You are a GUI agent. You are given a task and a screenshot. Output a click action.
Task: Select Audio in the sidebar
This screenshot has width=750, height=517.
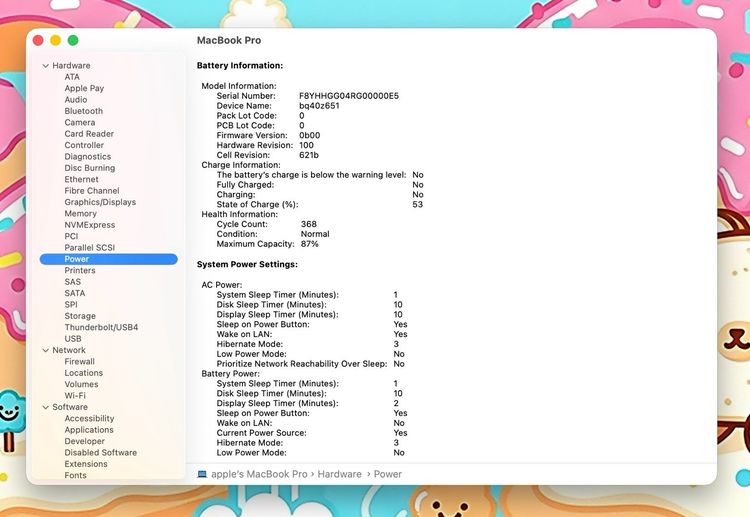point(76,99)
